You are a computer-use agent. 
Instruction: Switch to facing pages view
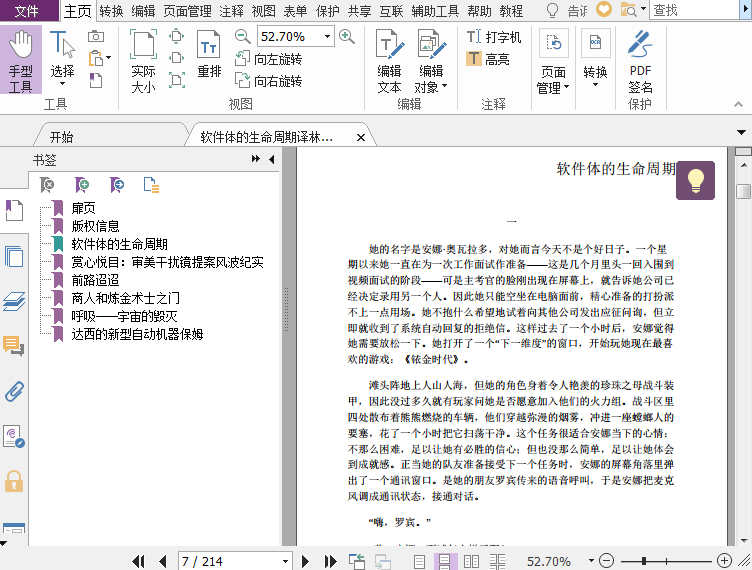coord(471,561)
